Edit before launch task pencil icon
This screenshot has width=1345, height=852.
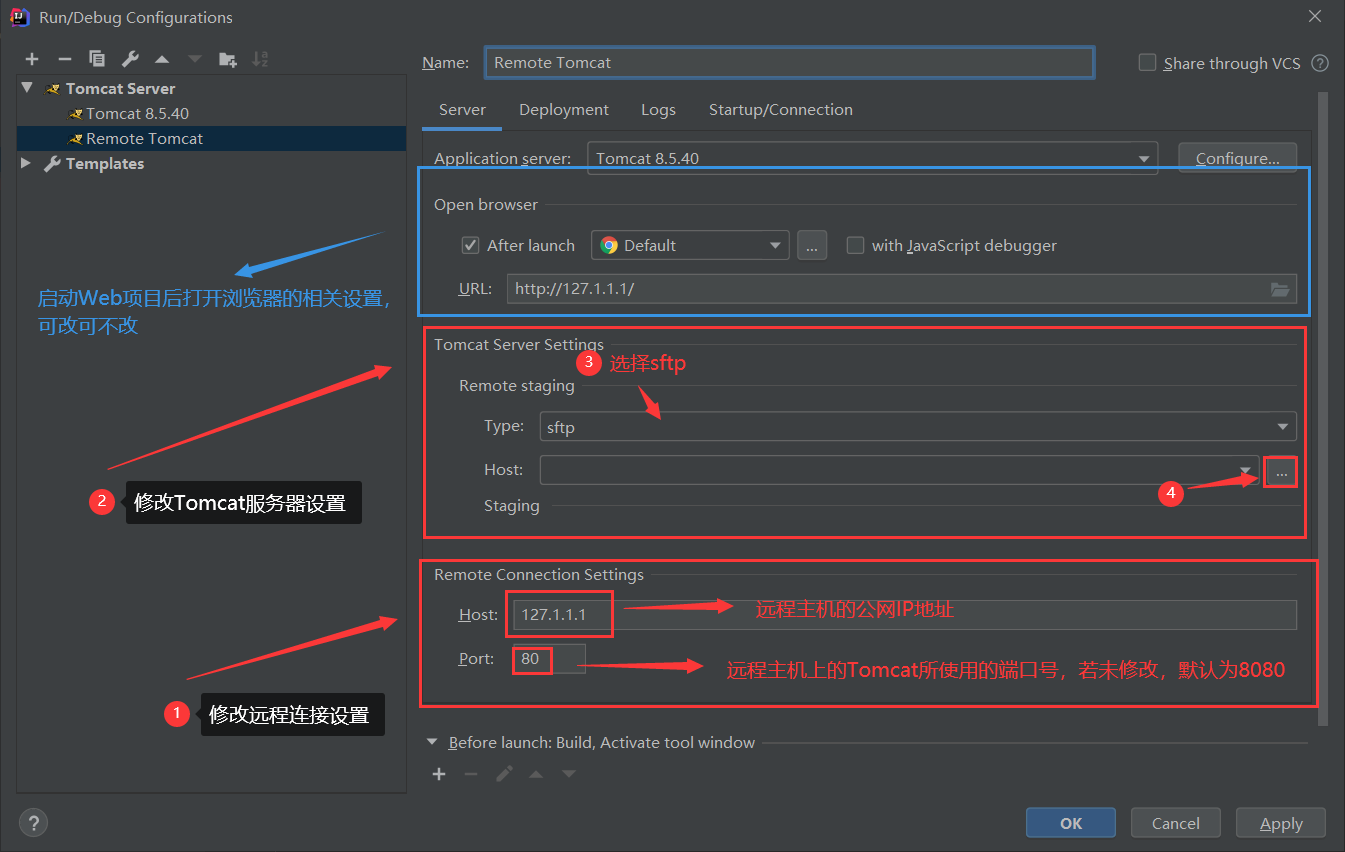tap(504, 774)
